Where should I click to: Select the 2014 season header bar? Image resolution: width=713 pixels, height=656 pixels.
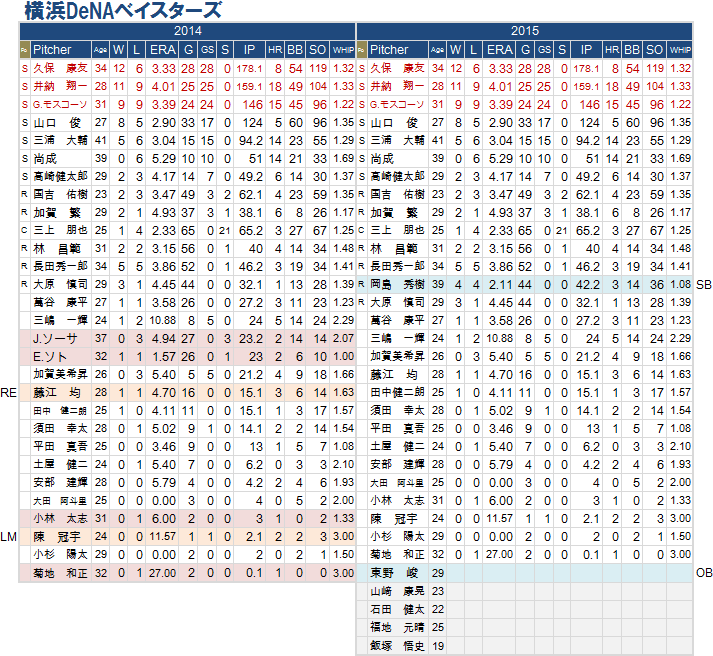pyautogui.click(x=187, y=31)
